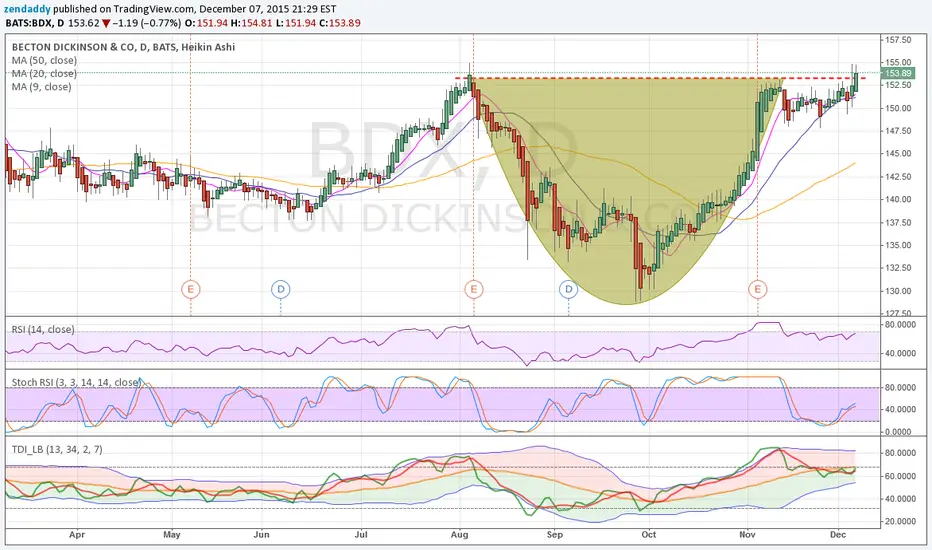This screenshot has height=550, width=932.
Task: Click the 145.00 price axis label
Action: pyautogui.click(x=898, y=153)
